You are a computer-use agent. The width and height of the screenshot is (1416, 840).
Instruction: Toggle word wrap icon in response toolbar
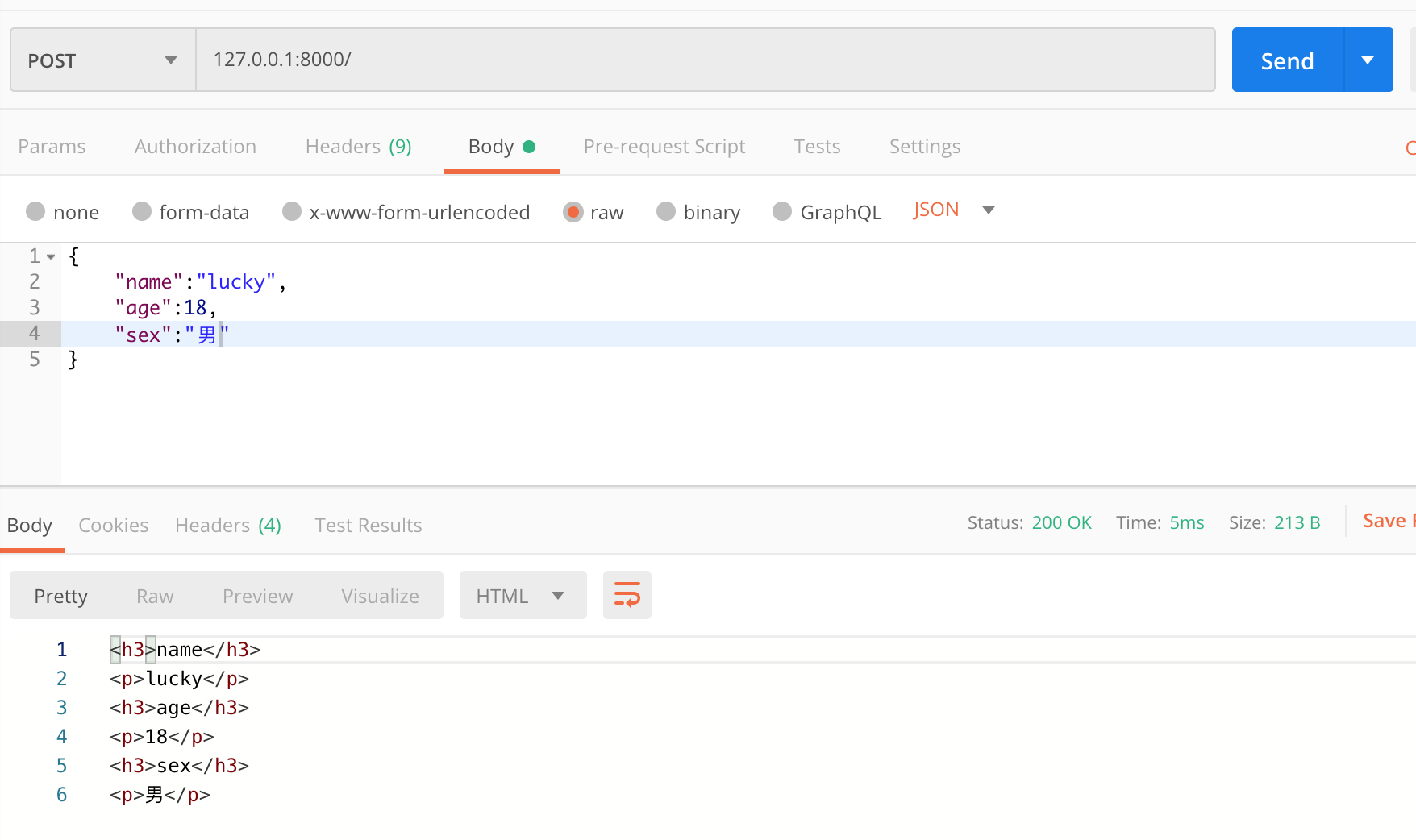click(x=627, y=595)
